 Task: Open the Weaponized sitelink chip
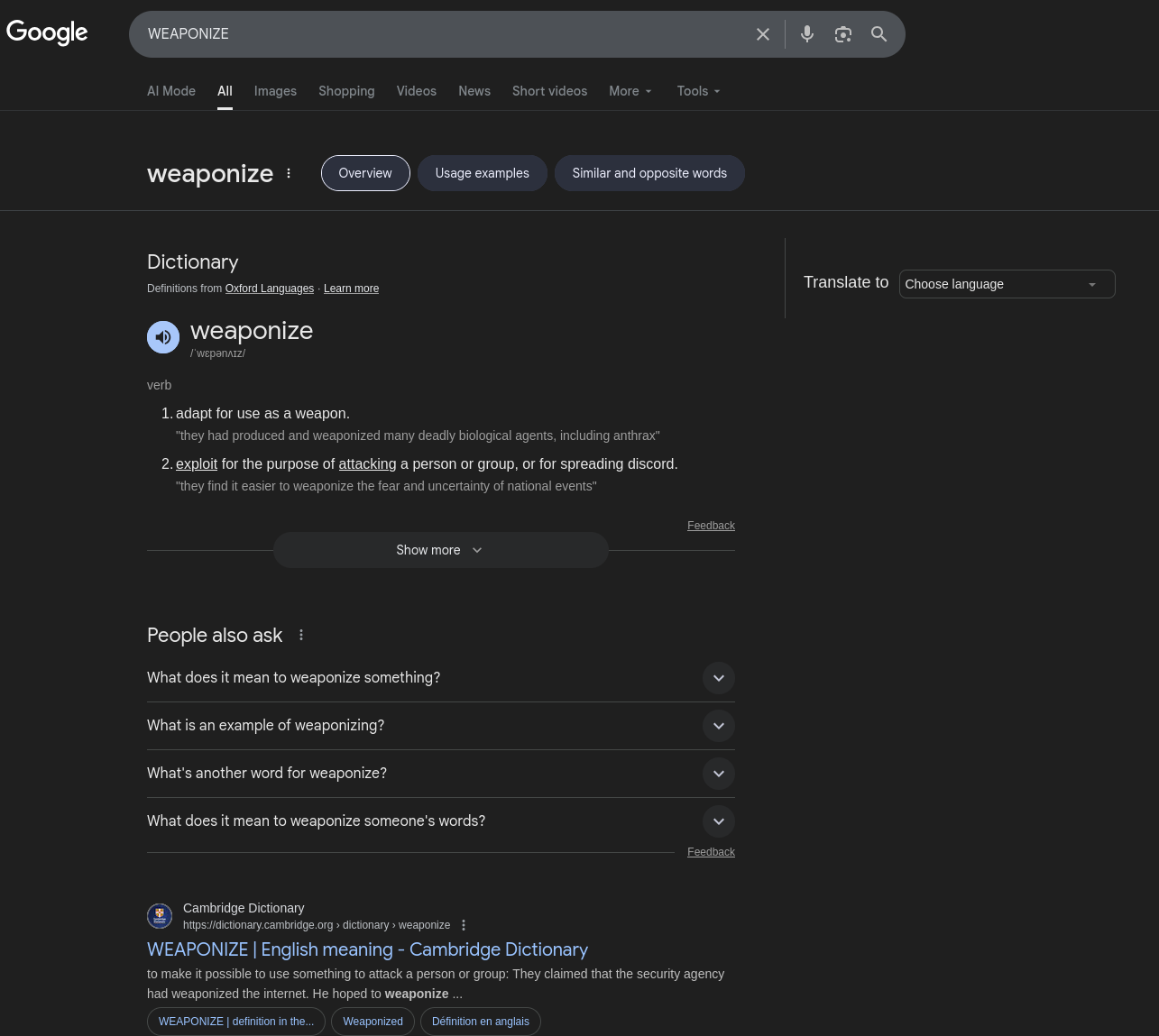[x=373, y=1022]
